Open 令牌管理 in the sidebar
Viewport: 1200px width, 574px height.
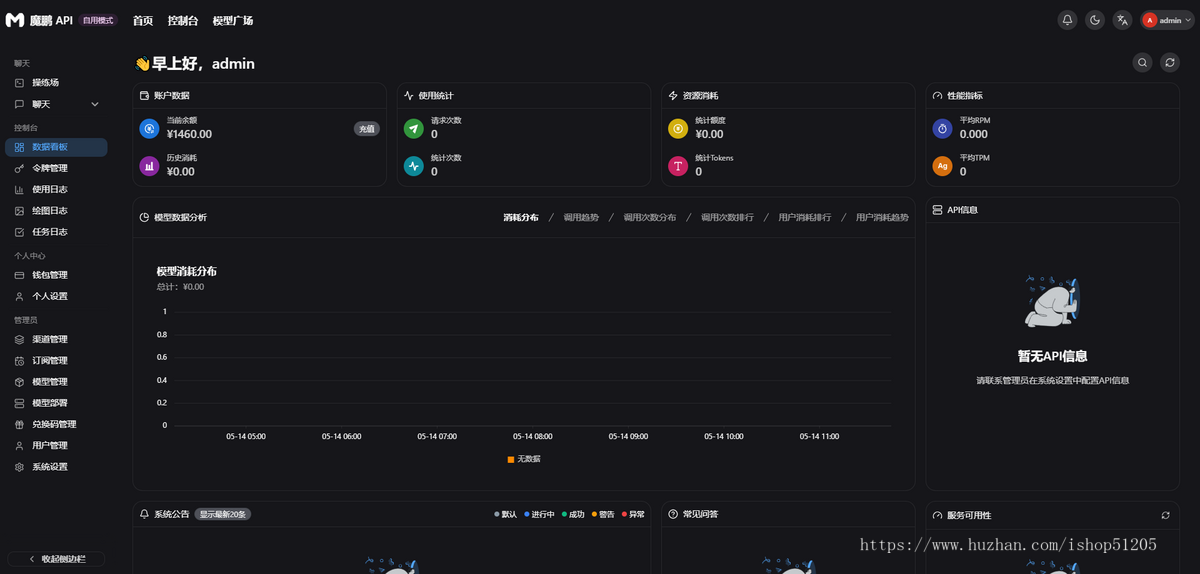coord(56,168)
